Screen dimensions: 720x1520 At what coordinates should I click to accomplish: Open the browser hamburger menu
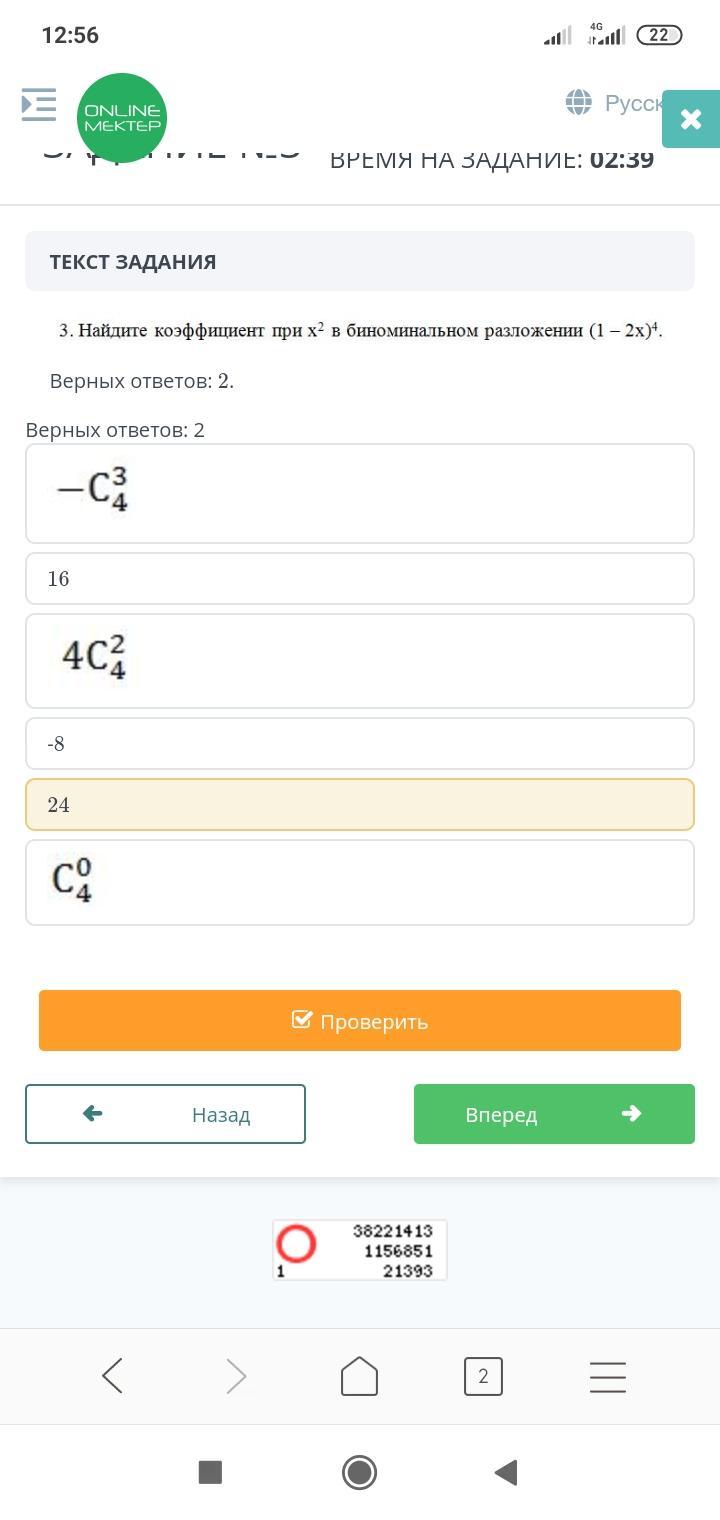(607, 1377)
